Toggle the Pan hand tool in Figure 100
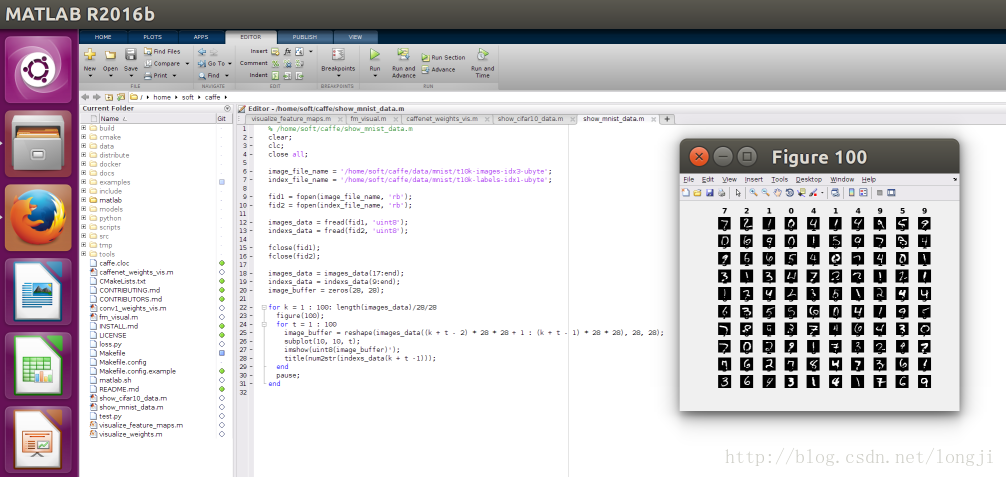Viewport: 1006px width, 477px height. coord(778,192)
